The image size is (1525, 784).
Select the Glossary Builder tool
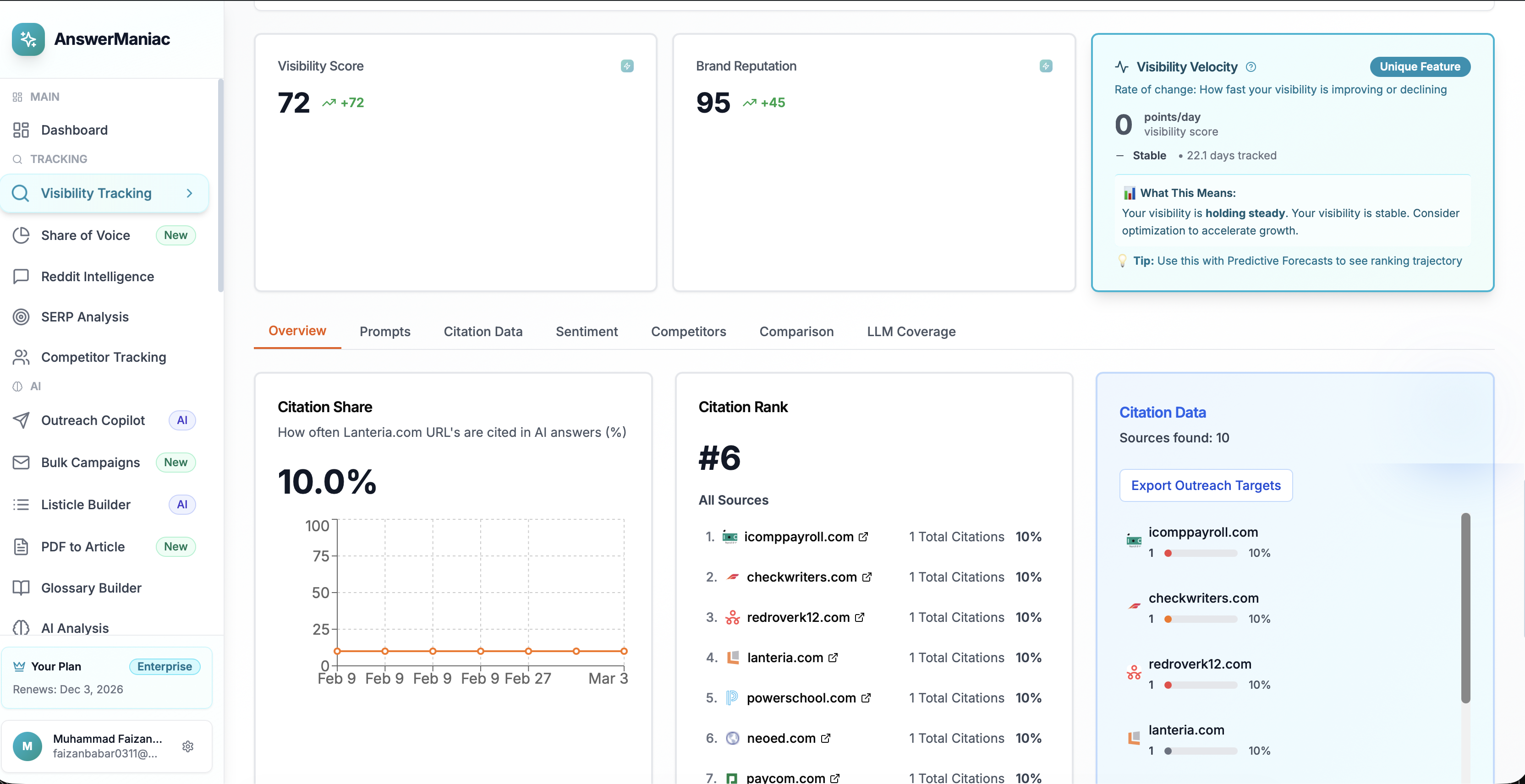click(x=91, y=588)
